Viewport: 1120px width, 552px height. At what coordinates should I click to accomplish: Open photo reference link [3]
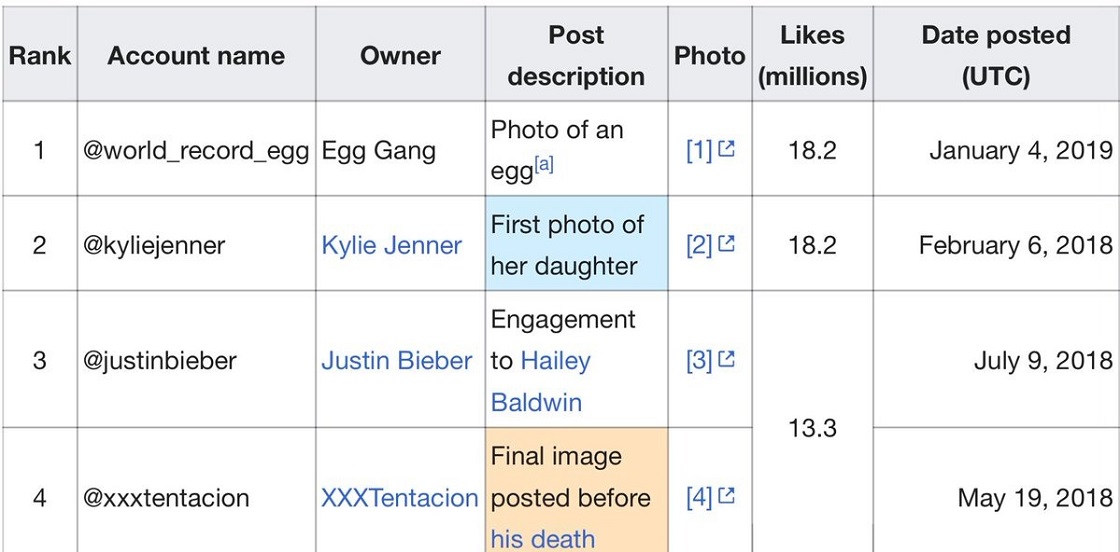[699, 360]
